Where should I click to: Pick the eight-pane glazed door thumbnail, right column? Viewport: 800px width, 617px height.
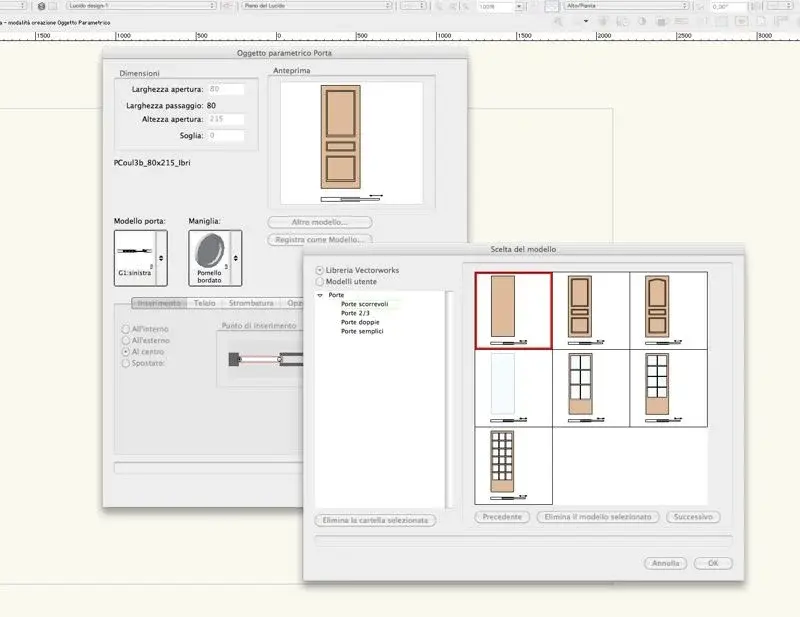click(x=668, y=388)
